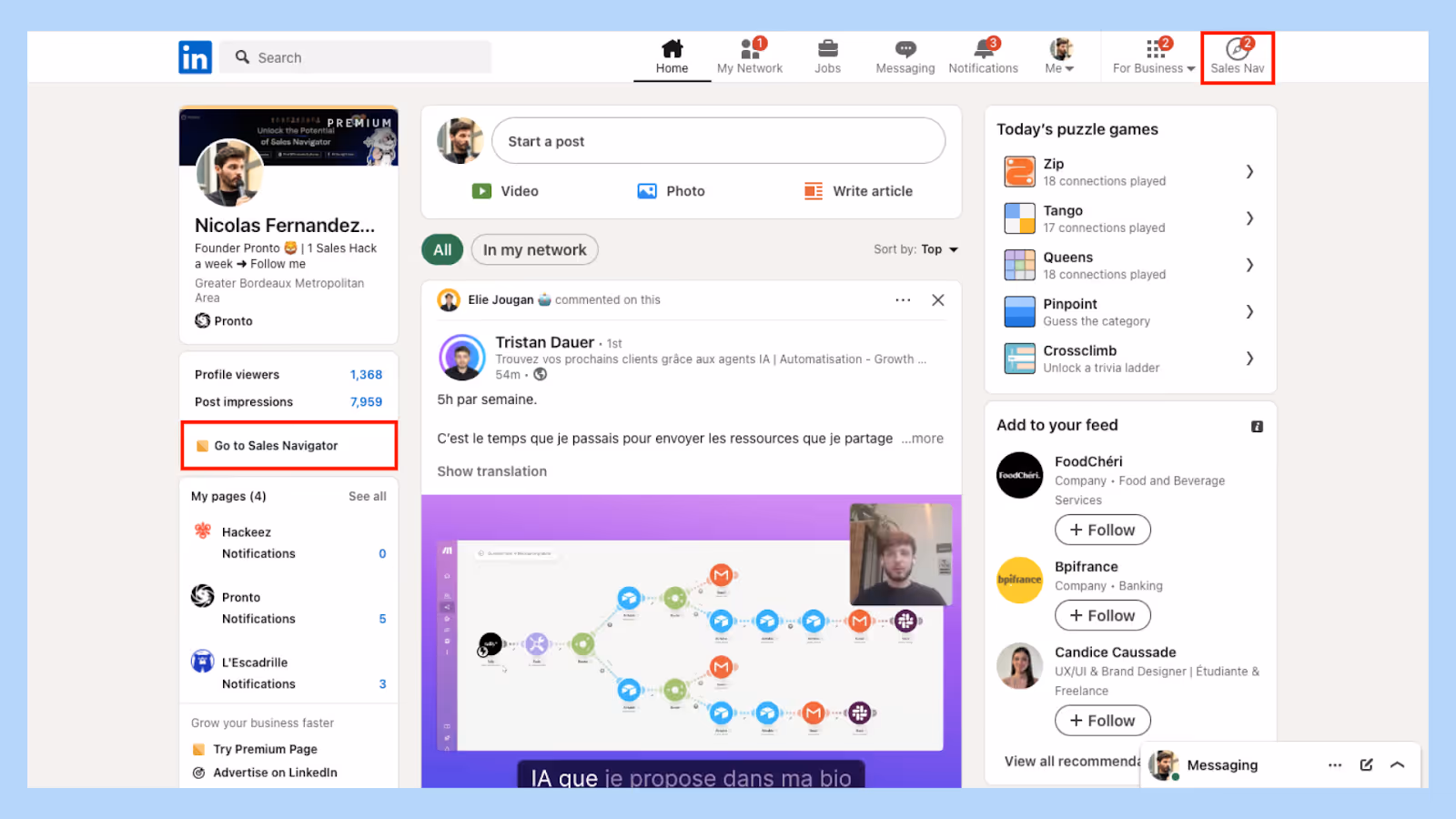This screenshot has width=1456, height=819.
Task: Open the FoodChéri logo
Action: (1019, 475)
